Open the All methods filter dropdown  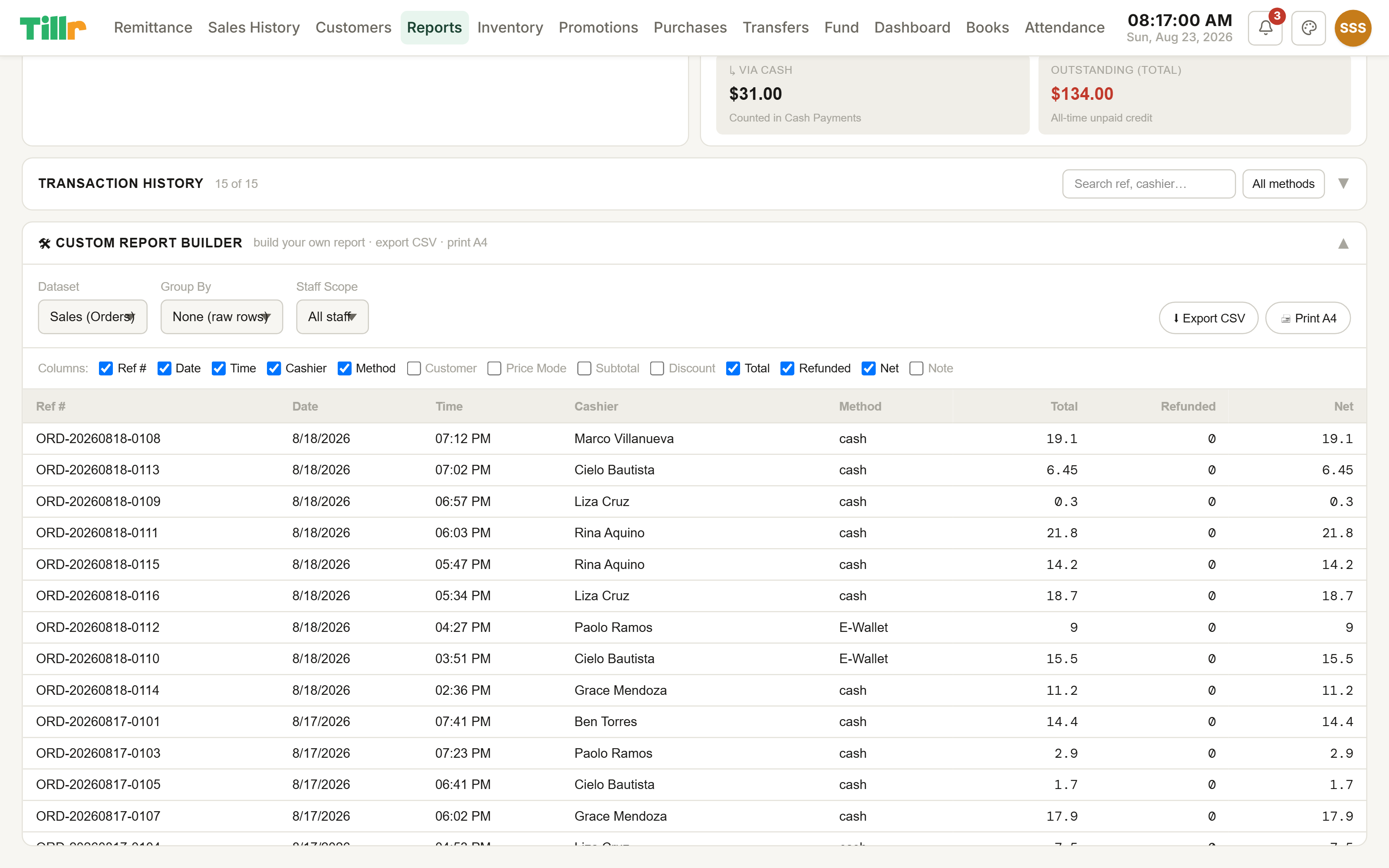1284,184
